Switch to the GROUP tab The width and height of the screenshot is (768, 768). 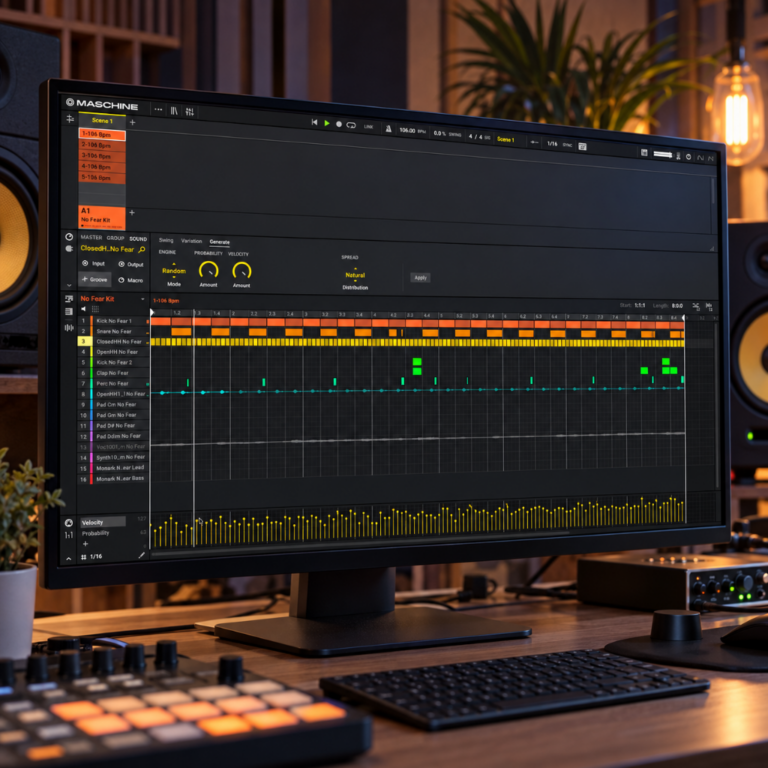(x=115, y=238)
